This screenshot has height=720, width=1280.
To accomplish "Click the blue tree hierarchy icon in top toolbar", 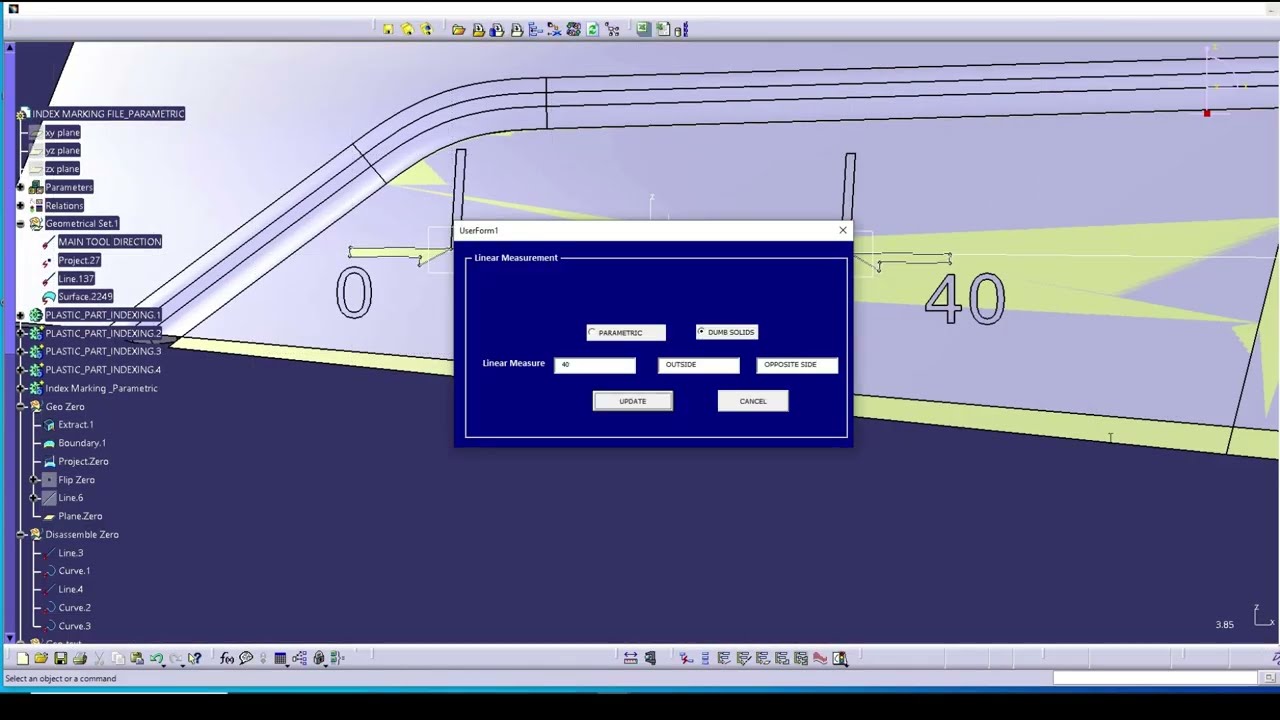I will [535, 30].
